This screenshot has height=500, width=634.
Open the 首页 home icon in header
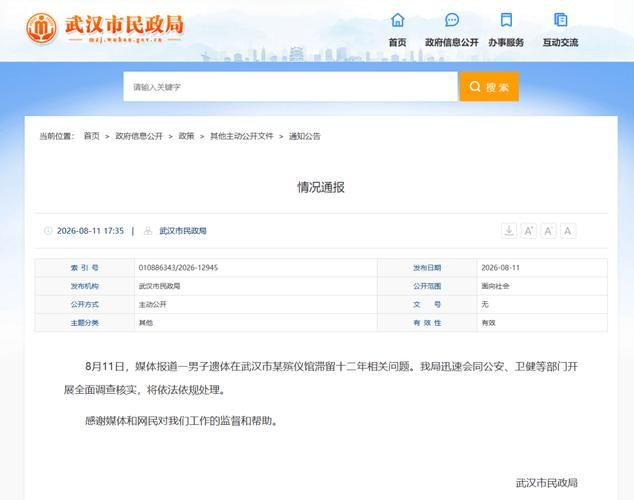(x=397, y=19)
